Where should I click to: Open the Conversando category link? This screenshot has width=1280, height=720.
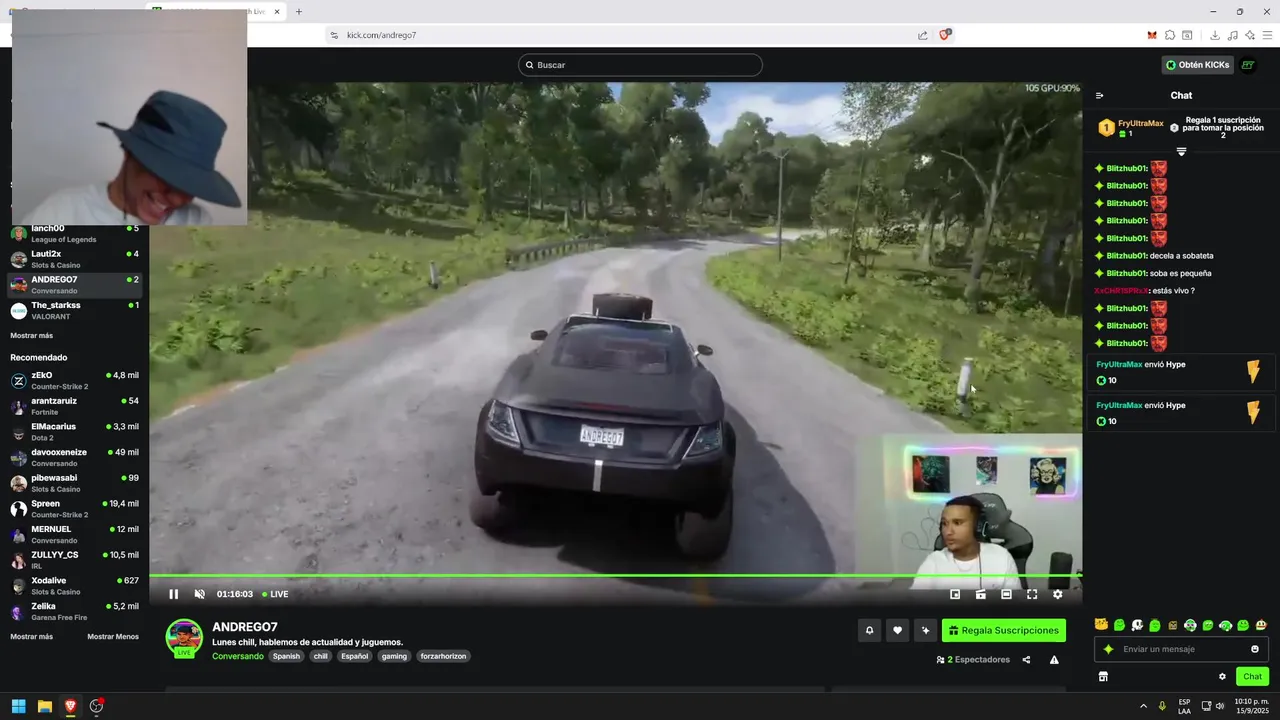click(x=238, y=656)
